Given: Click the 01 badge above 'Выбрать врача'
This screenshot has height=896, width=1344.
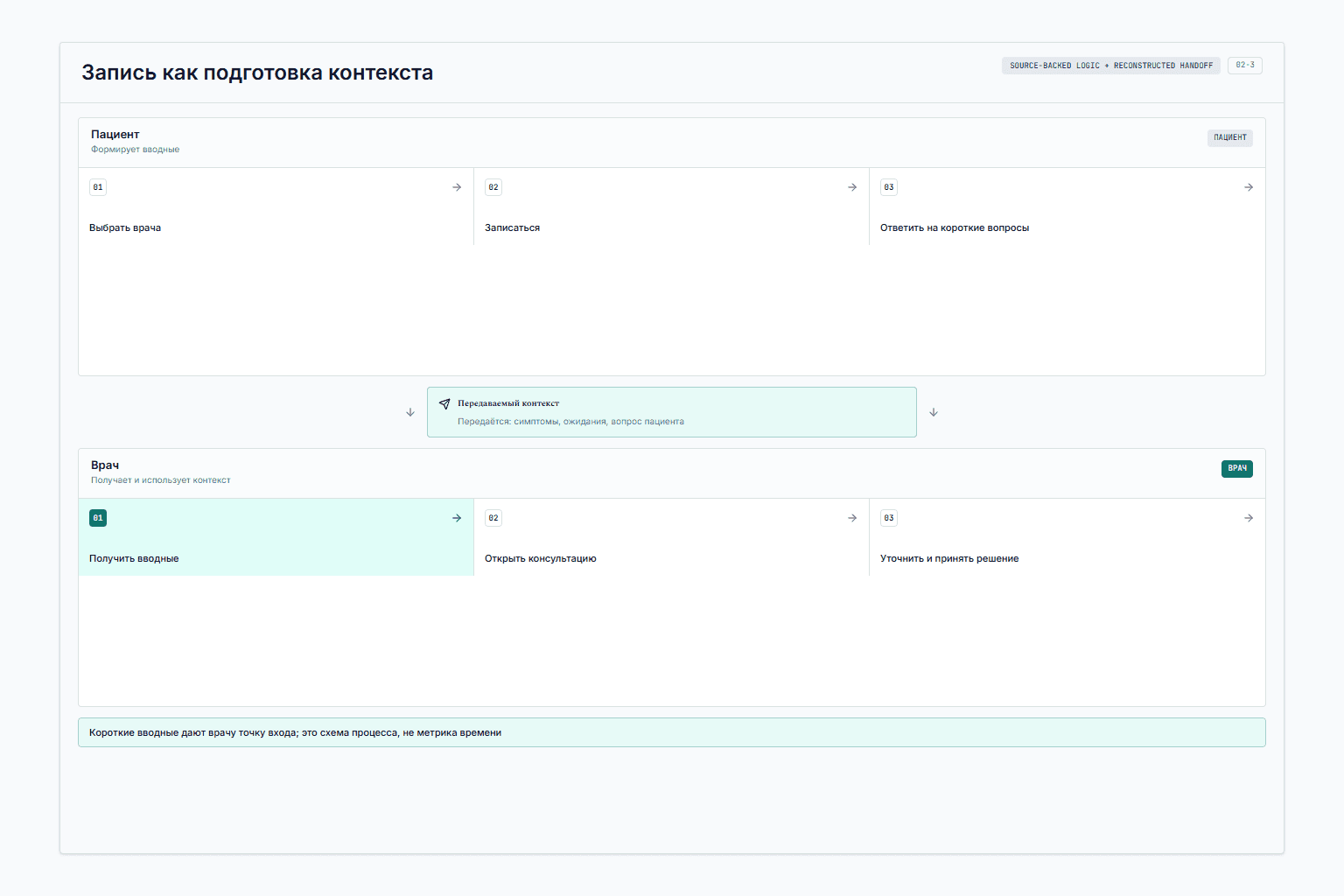Looking at the screenshot, I should (98, 187).
